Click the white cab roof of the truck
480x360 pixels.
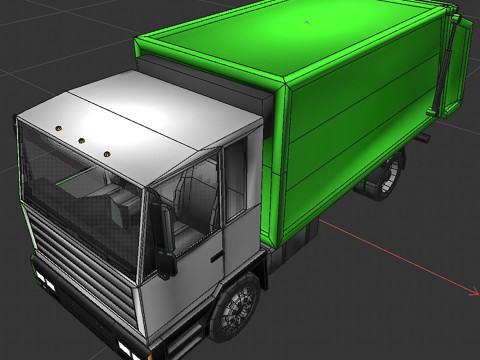(140, 128)
